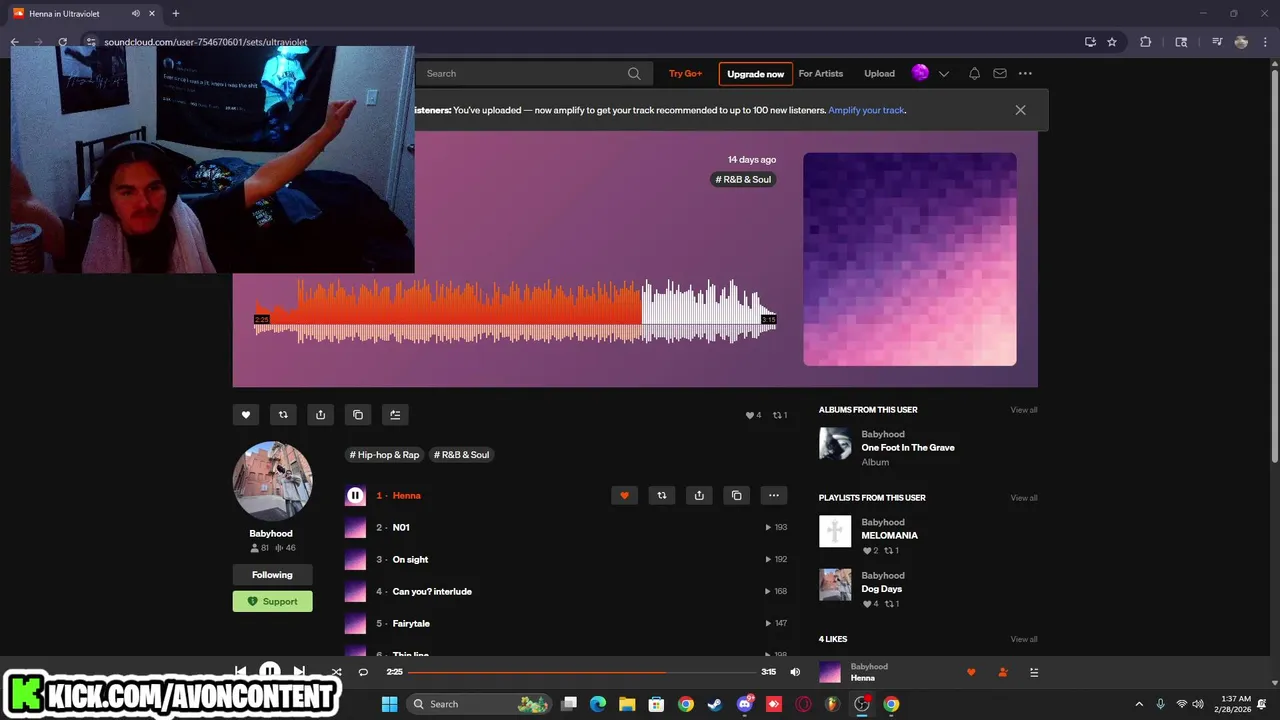Mute volume in the player bar

tap(795, 672)
